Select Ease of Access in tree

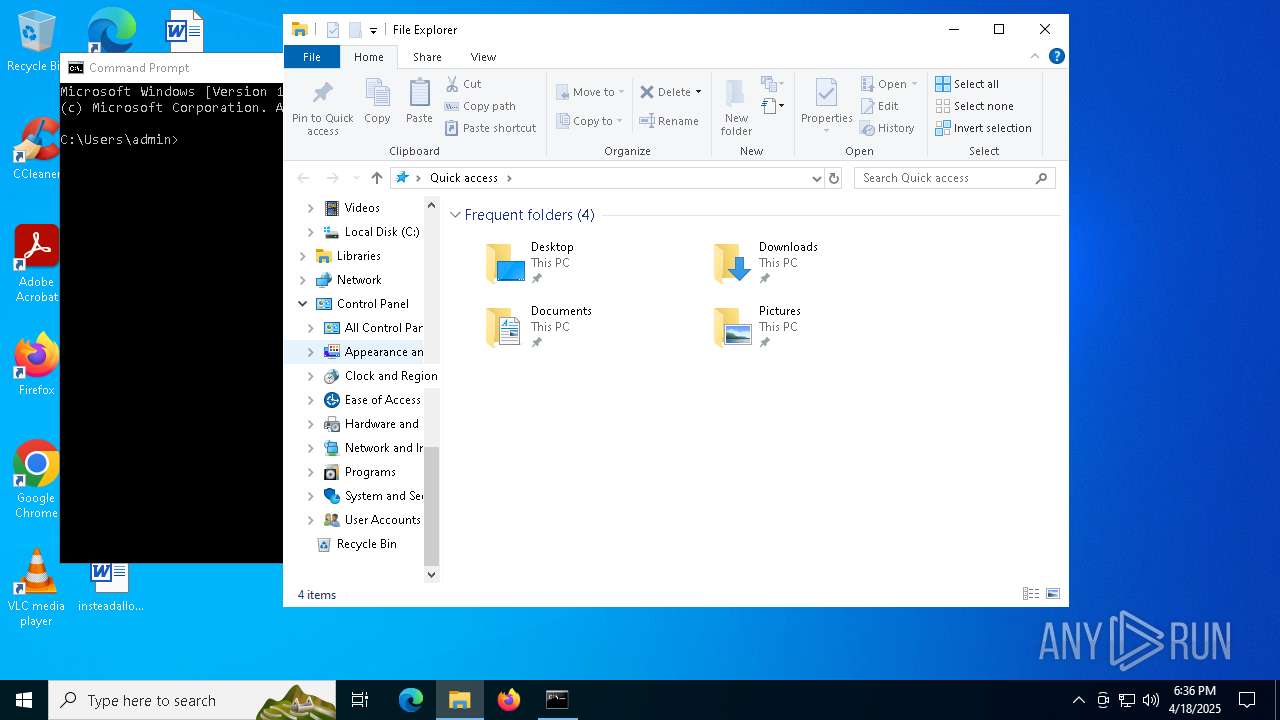coord(382,400)
